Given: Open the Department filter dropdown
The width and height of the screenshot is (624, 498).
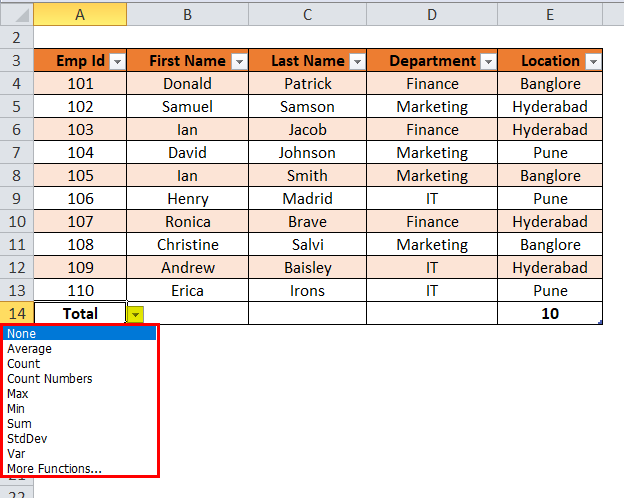Looking at the screenshot, I should 487,61.
